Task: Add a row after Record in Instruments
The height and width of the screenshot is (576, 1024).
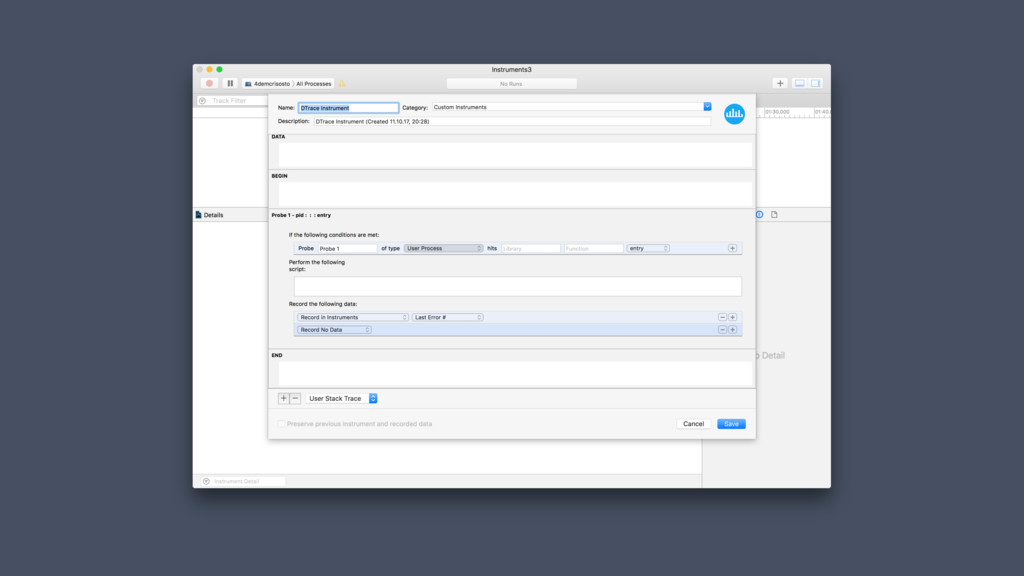Action: click(732, 317)
